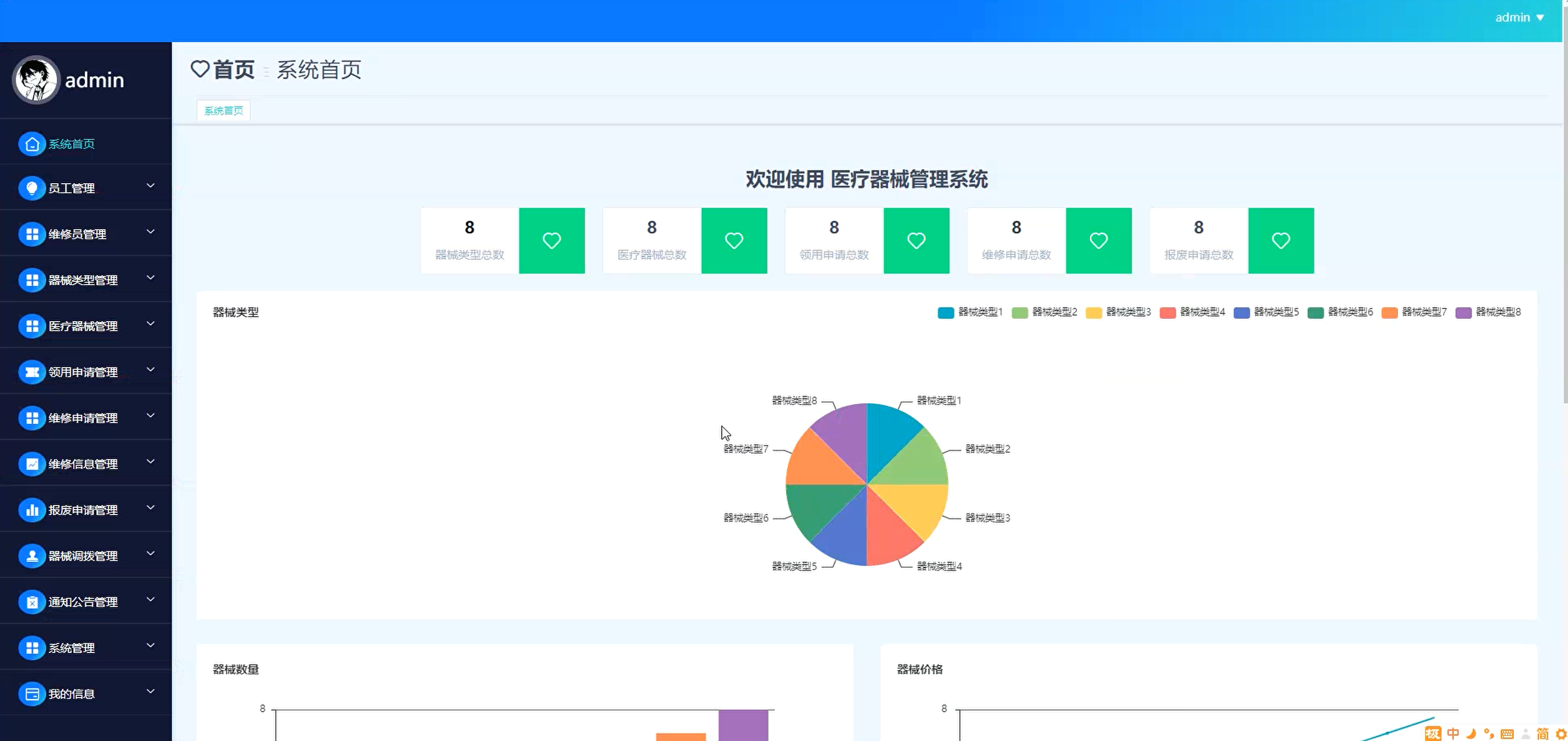Expand the 员工管理 chevron
The width and height of the screenshot is (1568, 741).
tap(150, 186)
